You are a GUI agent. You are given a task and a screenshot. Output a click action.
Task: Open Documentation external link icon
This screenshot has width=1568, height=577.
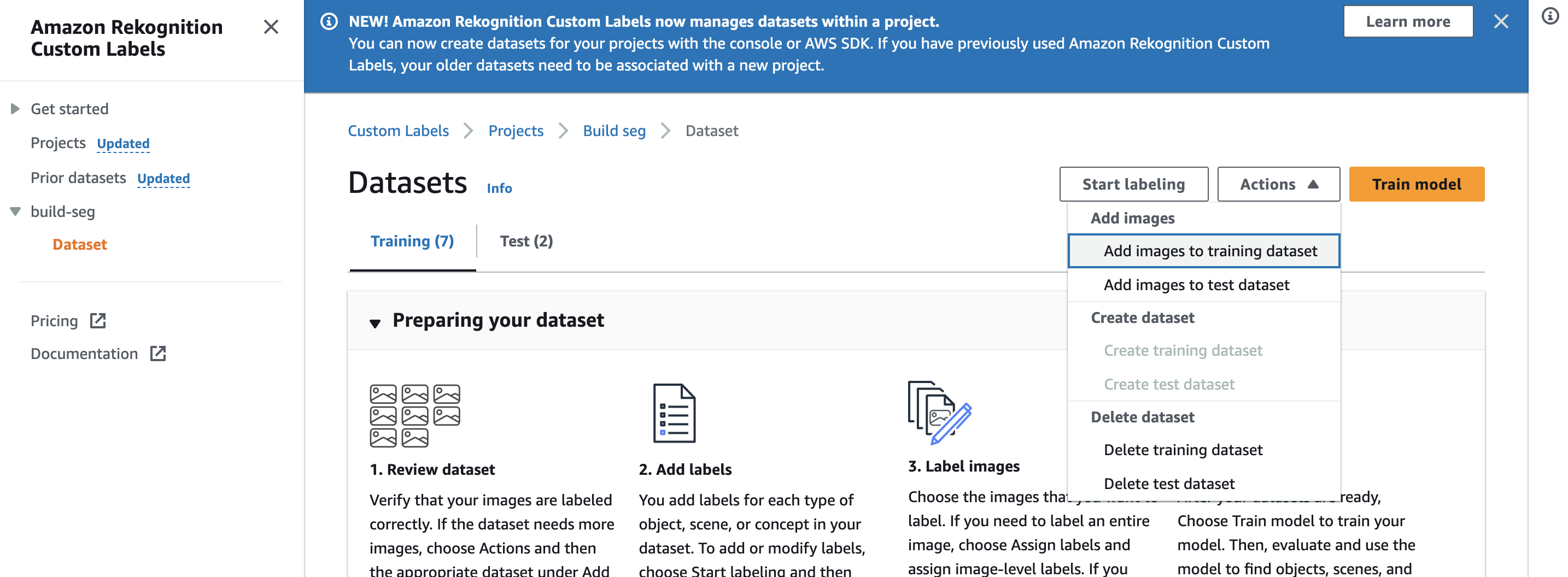click(158, 354)
